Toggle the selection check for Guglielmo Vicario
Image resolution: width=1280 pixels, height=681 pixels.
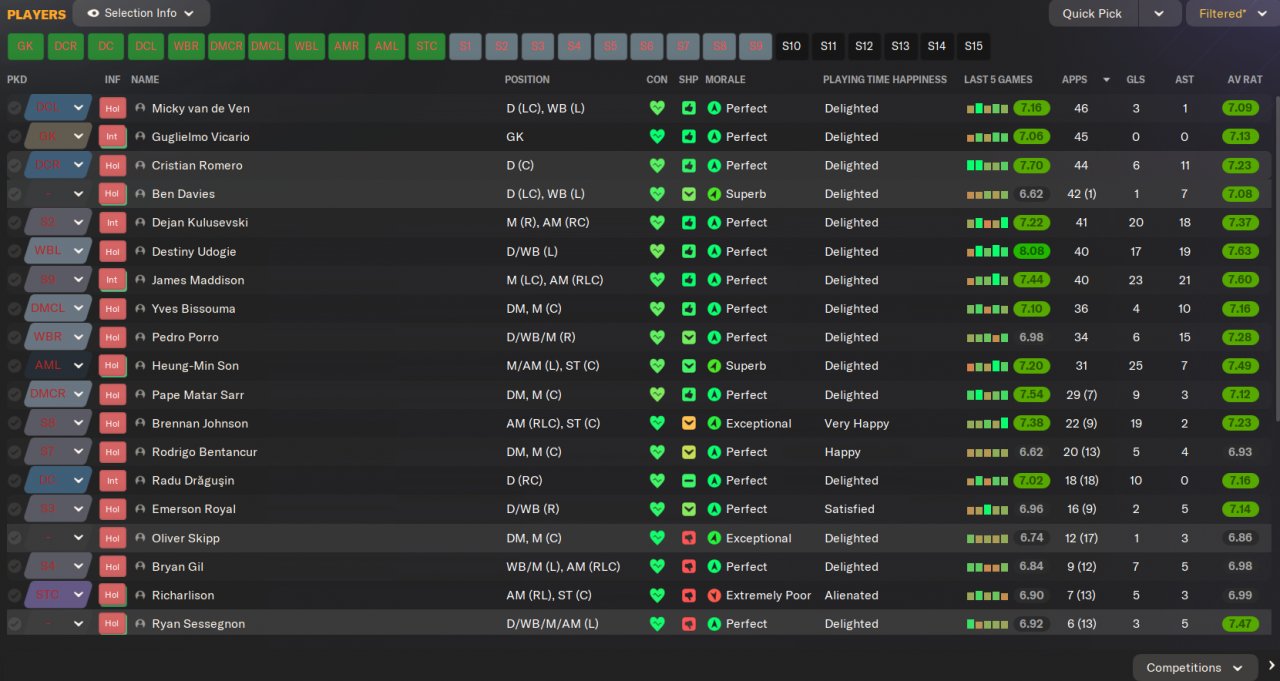14,137
